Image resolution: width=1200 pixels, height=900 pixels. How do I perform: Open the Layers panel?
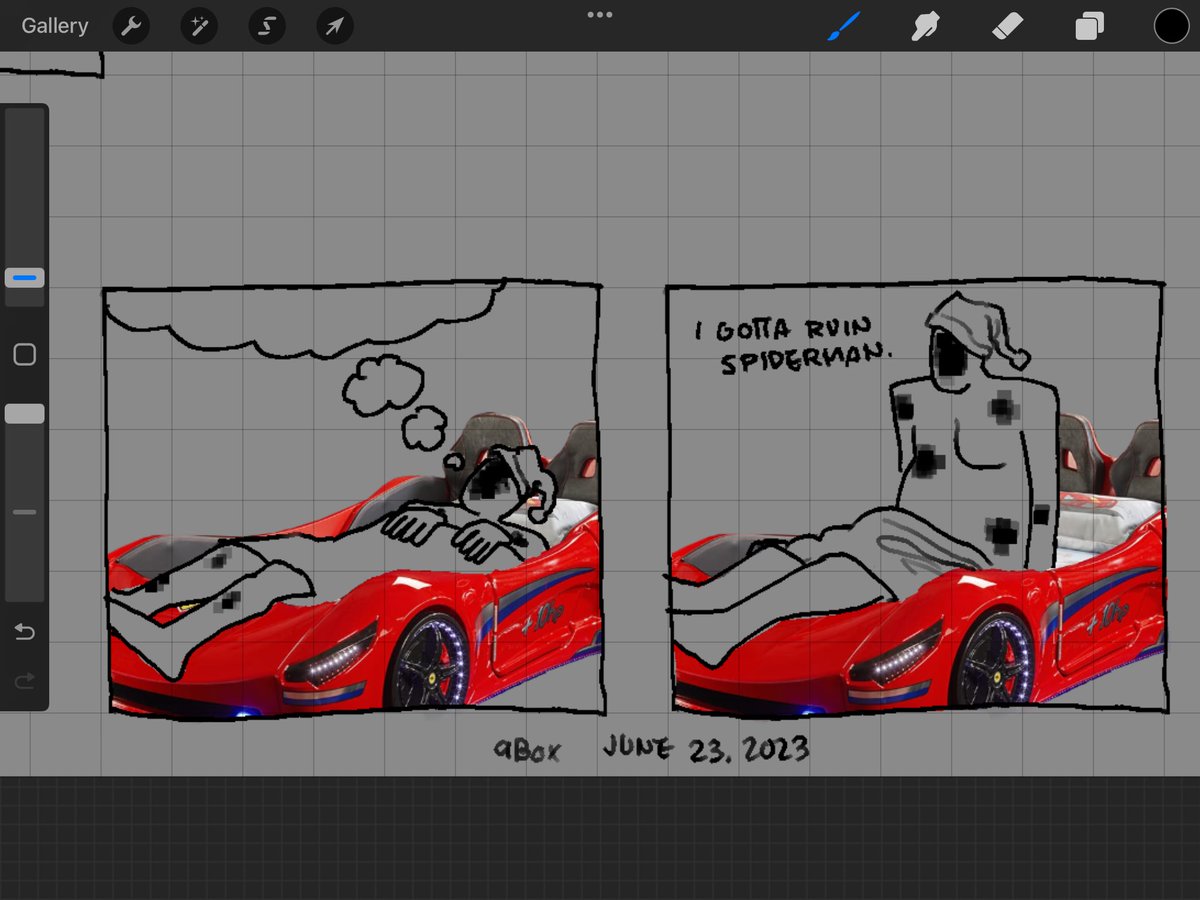coord(1089,26)
